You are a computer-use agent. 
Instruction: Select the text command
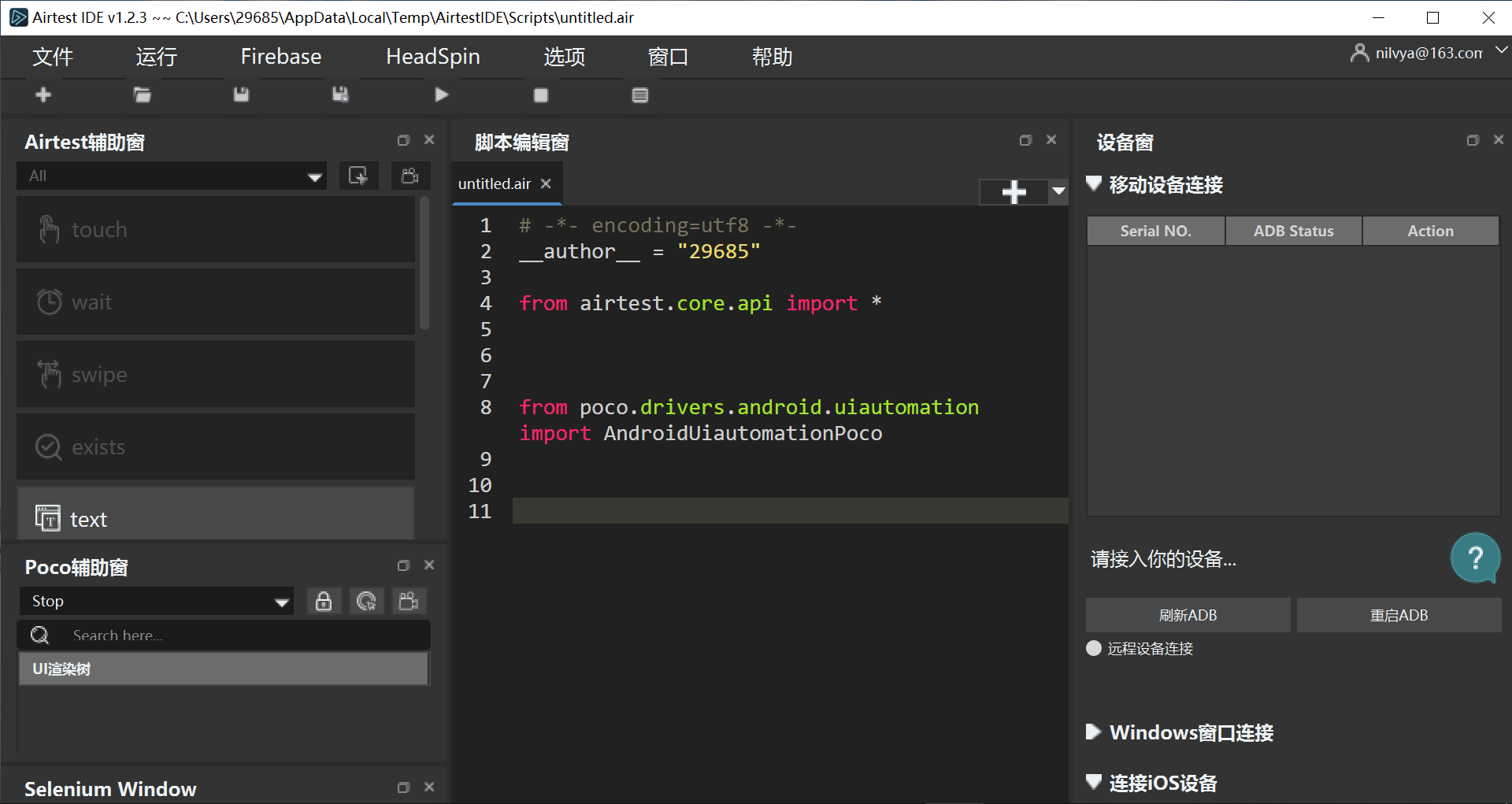[216, 514]
